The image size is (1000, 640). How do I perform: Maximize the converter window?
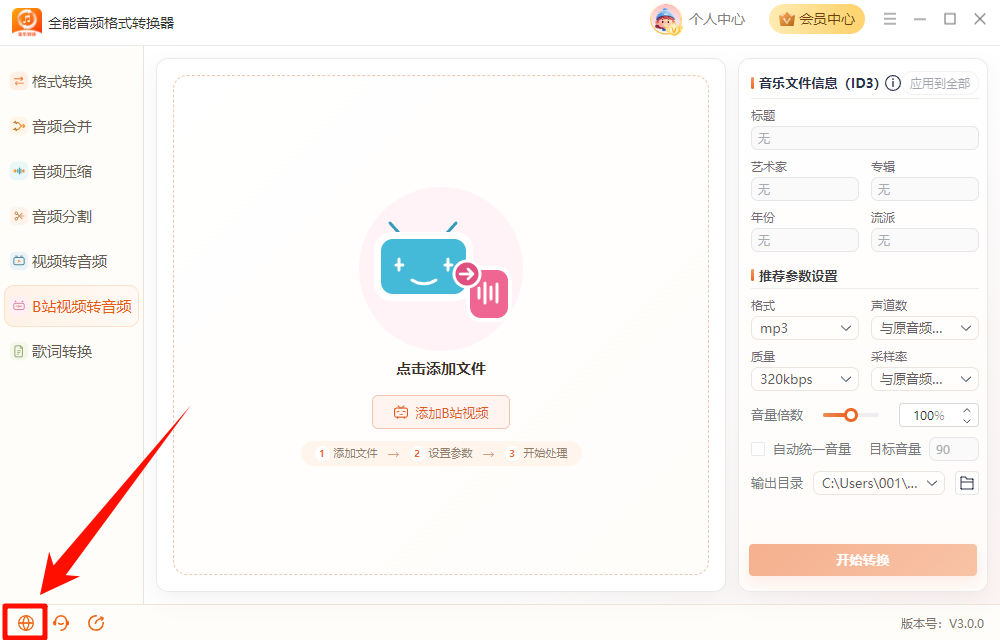click(950, 19)
